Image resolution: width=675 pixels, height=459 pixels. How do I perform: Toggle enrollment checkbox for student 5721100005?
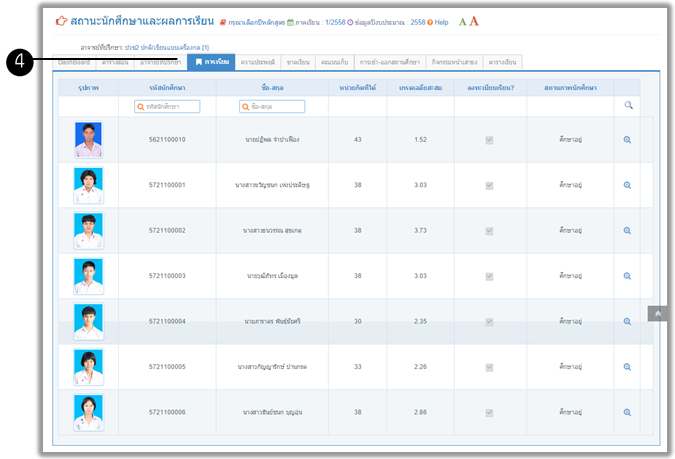click(489, 367)
